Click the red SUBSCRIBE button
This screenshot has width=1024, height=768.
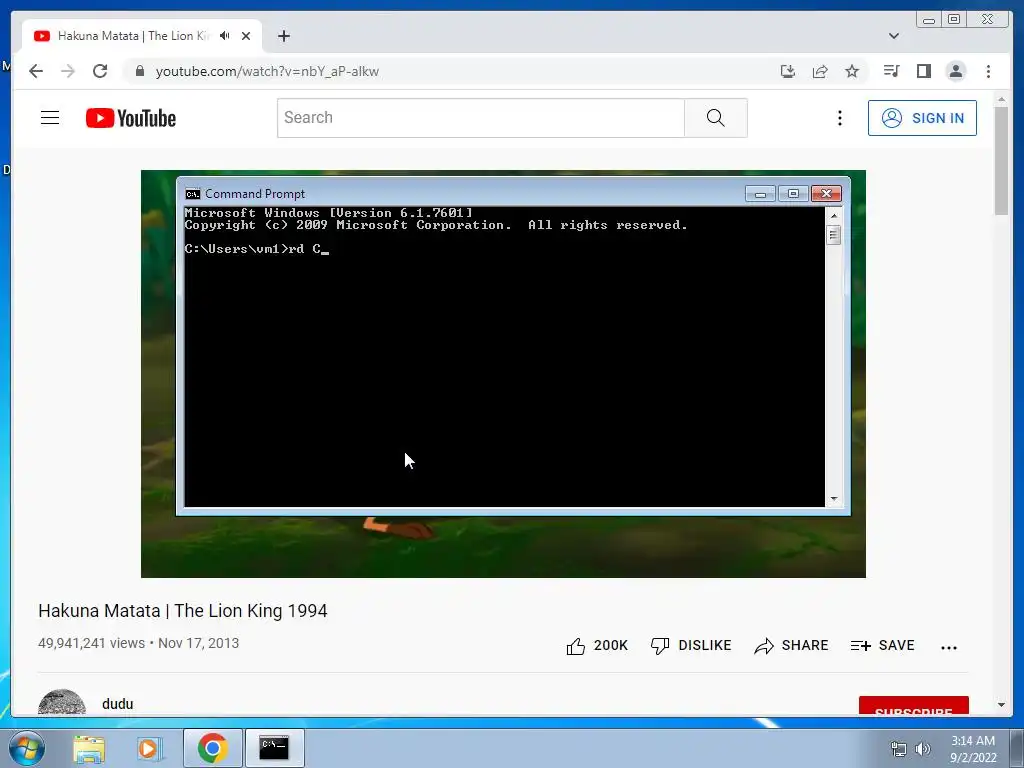coord(914,706)
